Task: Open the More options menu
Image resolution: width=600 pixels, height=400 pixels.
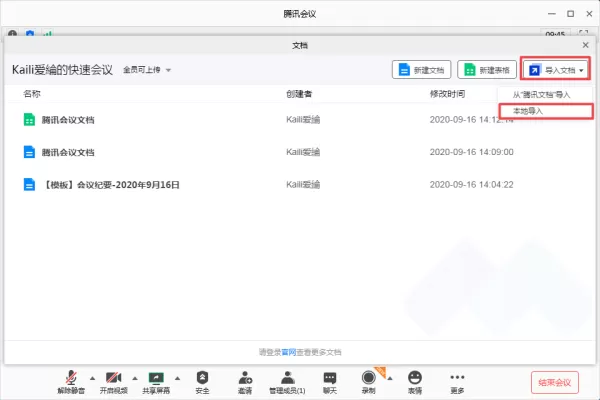Action: pos(457,382)
